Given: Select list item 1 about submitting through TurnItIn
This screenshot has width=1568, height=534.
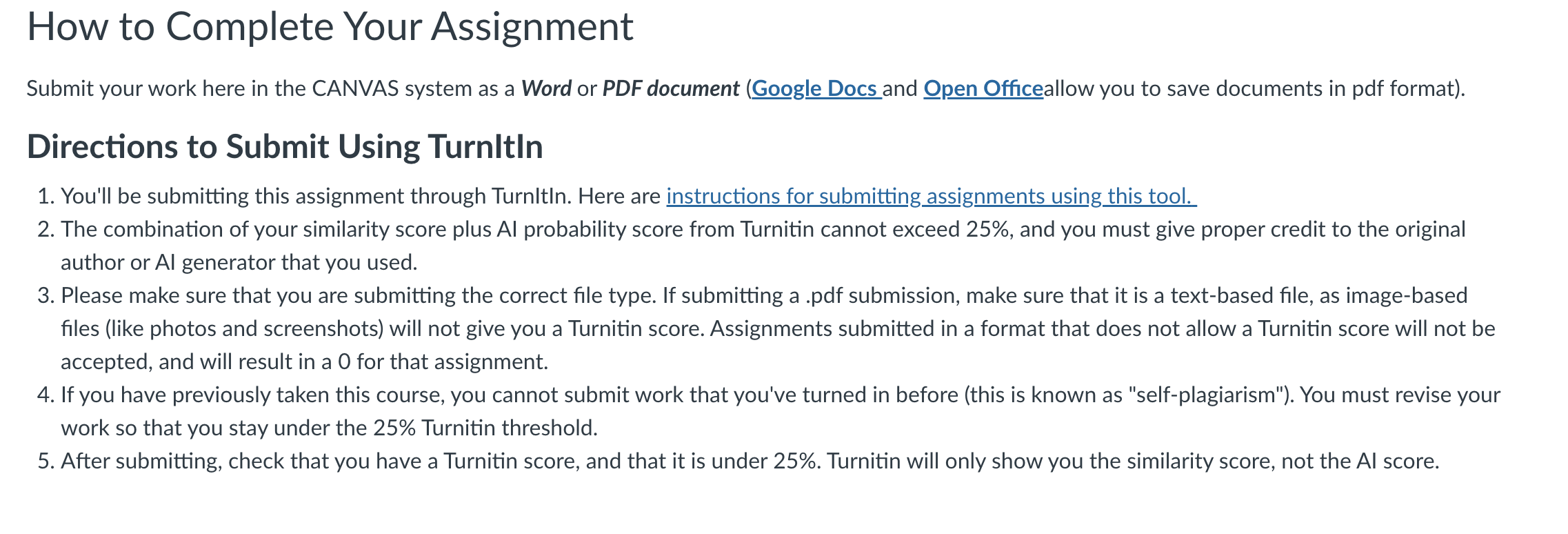Looking at the screenshot, I should pyautogui.click(x=617, y=196).
